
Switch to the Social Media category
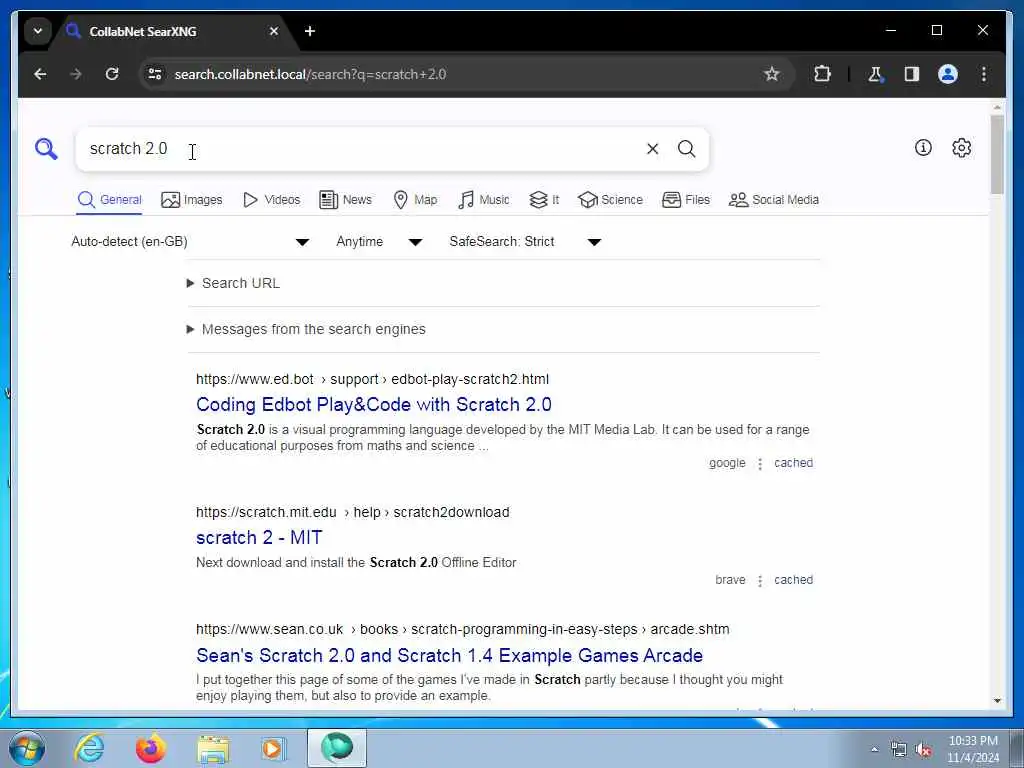774,200
